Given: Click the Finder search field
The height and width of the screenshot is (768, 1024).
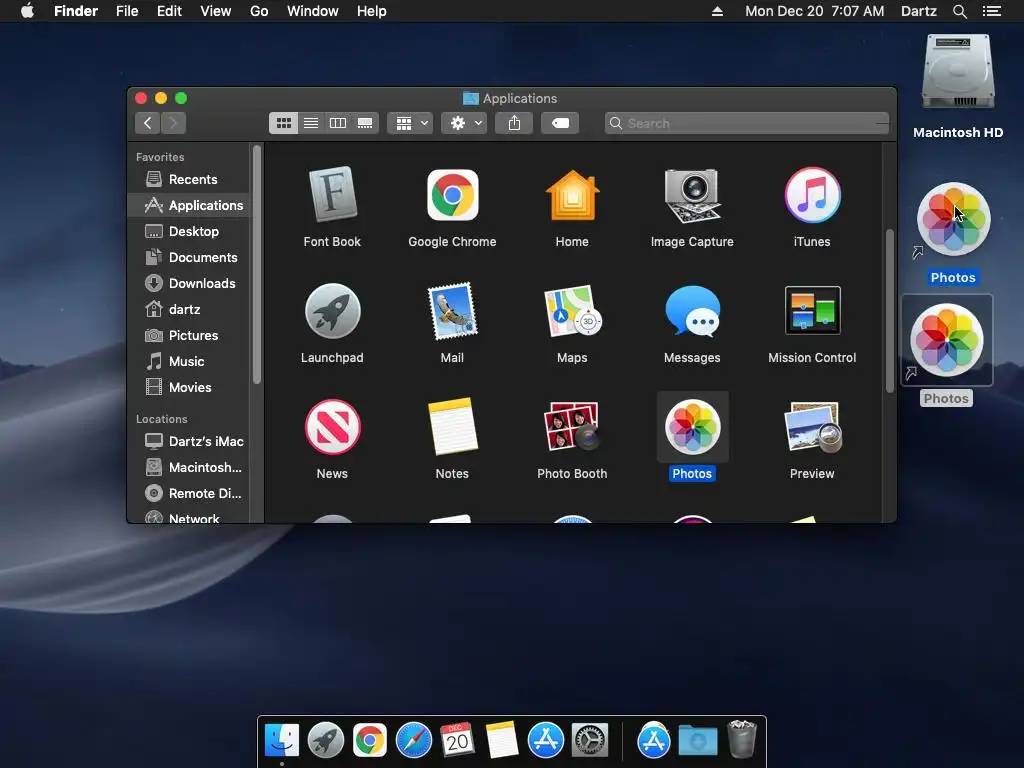Looking at the screenshot, I should pyautogui.click(x=747, y=123).
